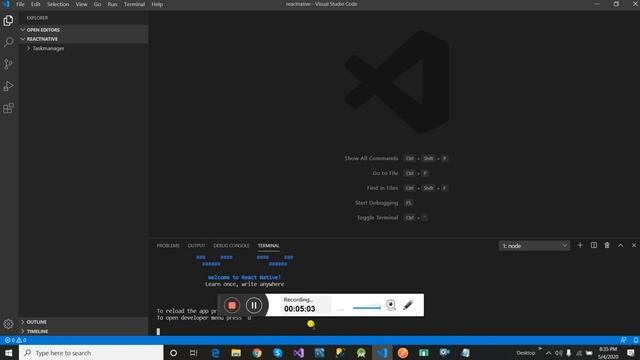
Task: Maximize the terminal panel with up chevron
Action: click(620, 245)
